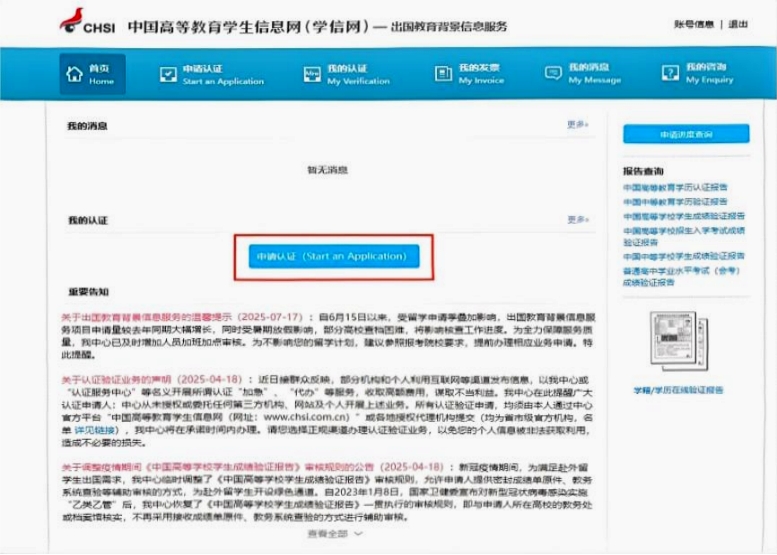Go to the My Message tab

click(x=595, y=74)
